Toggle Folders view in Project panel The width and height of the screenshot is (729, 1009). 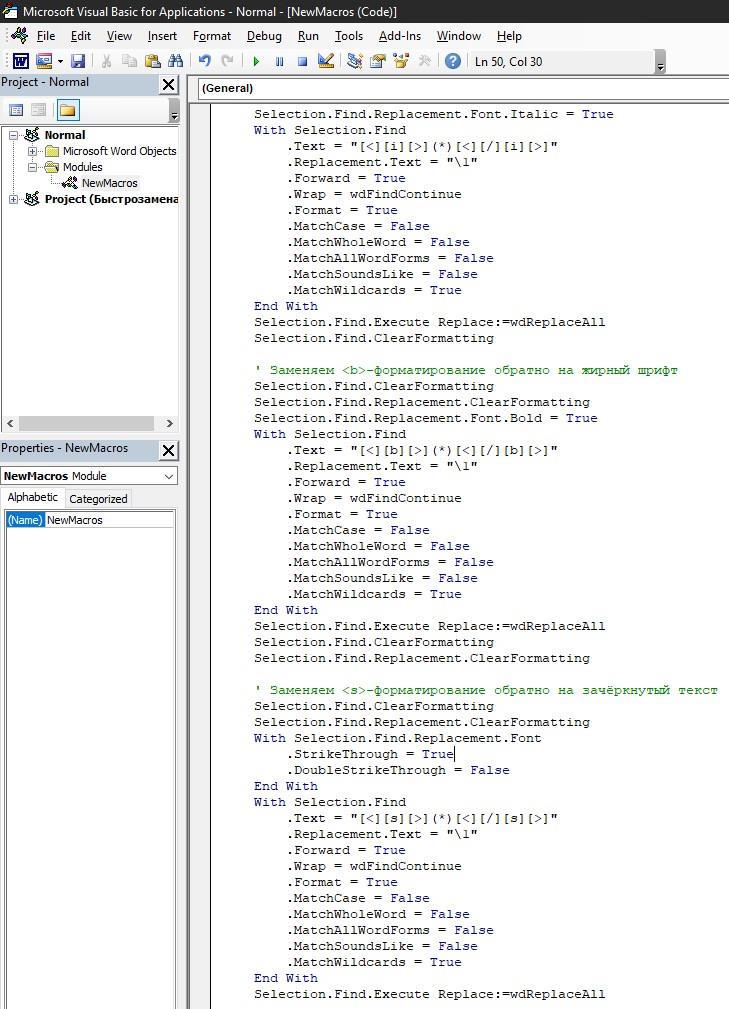pyautogui.click(x=67, y=110)
